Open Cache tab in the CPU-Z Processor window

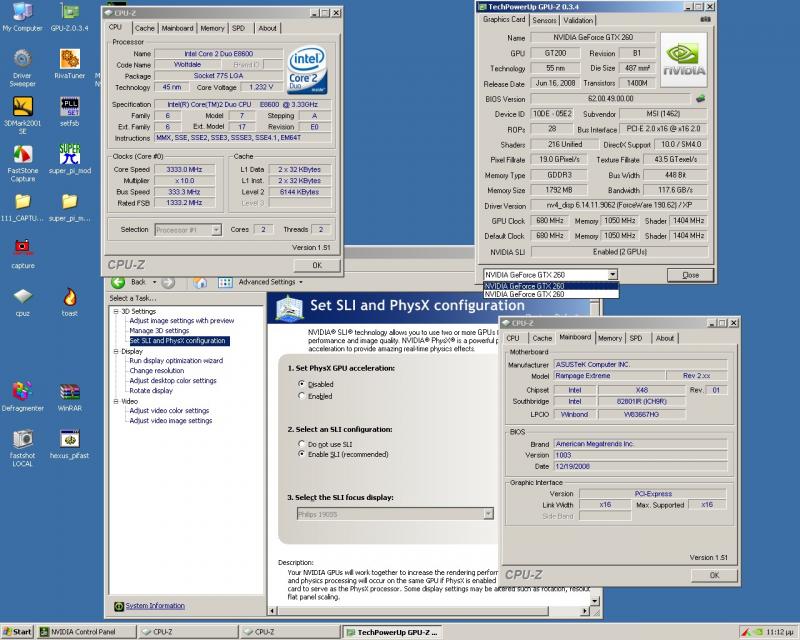144,29
